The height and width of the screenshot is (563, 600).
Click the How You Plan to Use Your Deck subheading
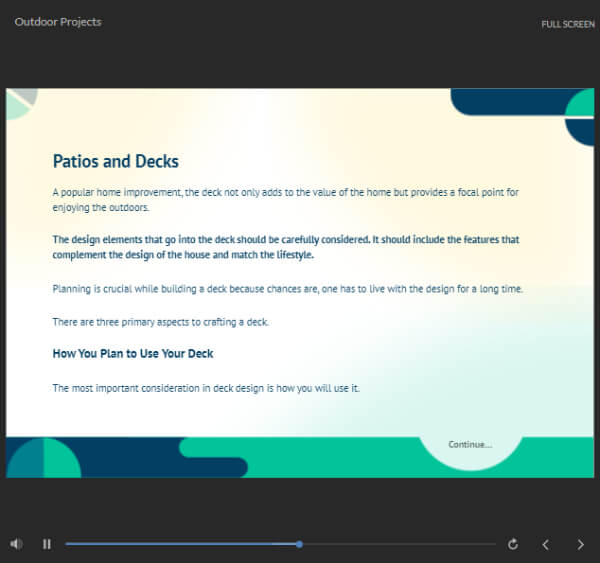132,353
